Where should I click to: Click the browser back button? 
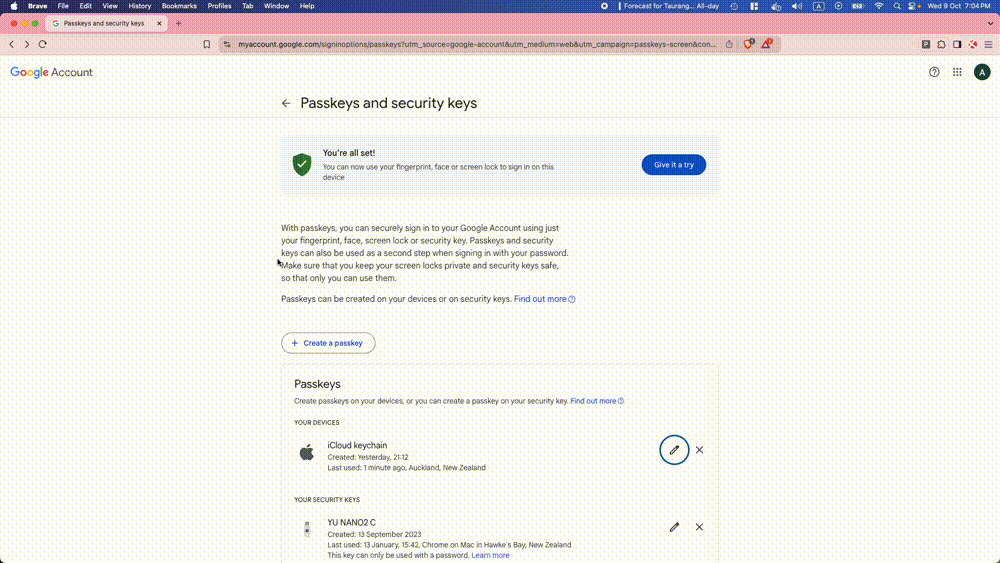[x=11, y=44]
